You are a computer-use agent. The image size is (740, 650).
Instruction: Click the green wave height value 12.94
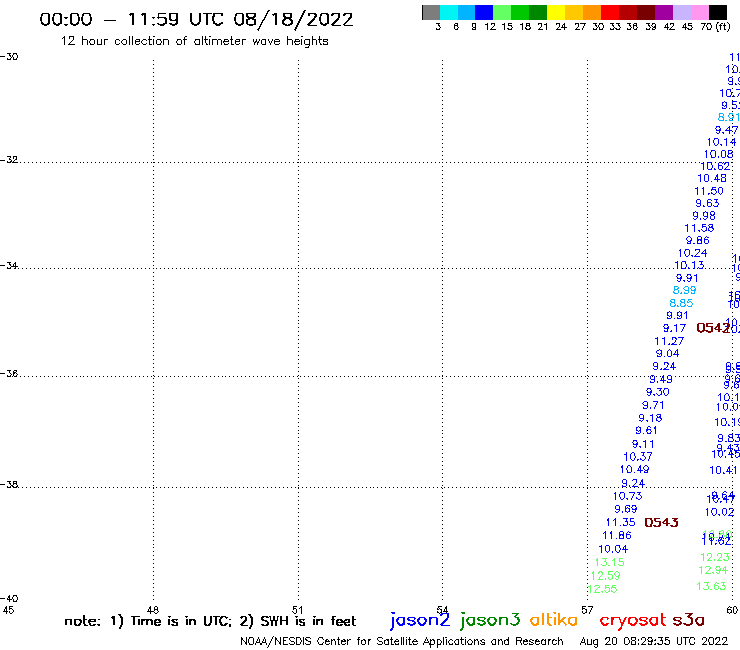(713, 570)
